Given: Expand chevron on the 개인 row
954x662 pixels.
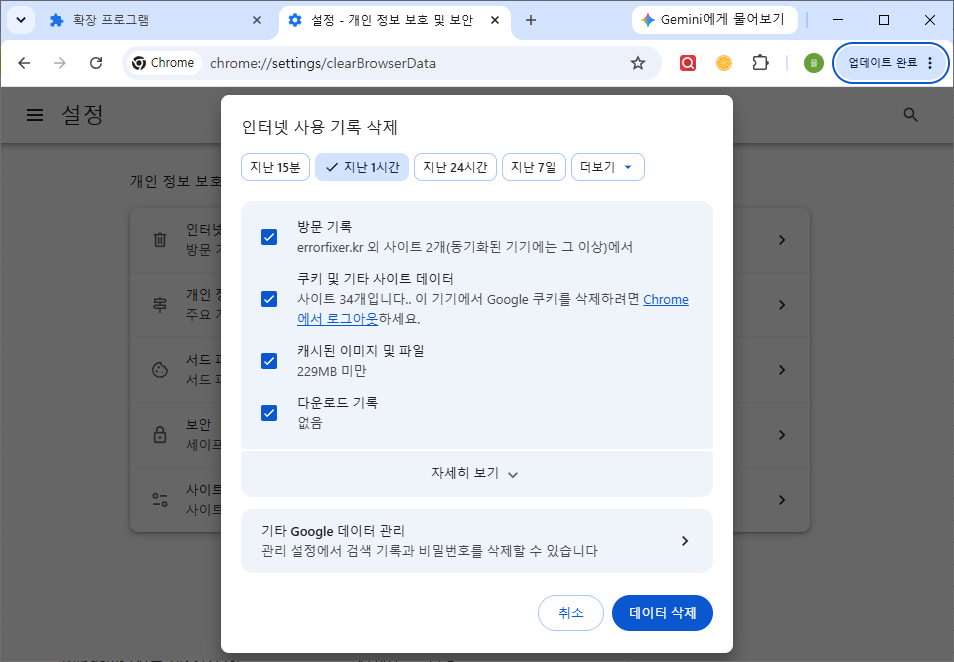Looking at the screenshot, I should click(782, 305).
